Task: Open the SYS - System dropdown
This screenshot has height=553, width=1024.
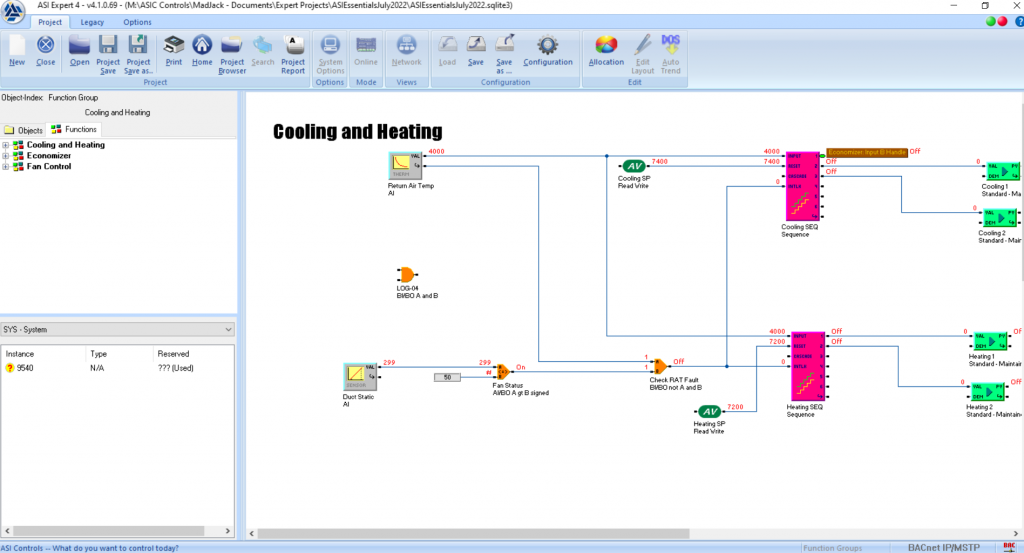Action: (228, 329)
